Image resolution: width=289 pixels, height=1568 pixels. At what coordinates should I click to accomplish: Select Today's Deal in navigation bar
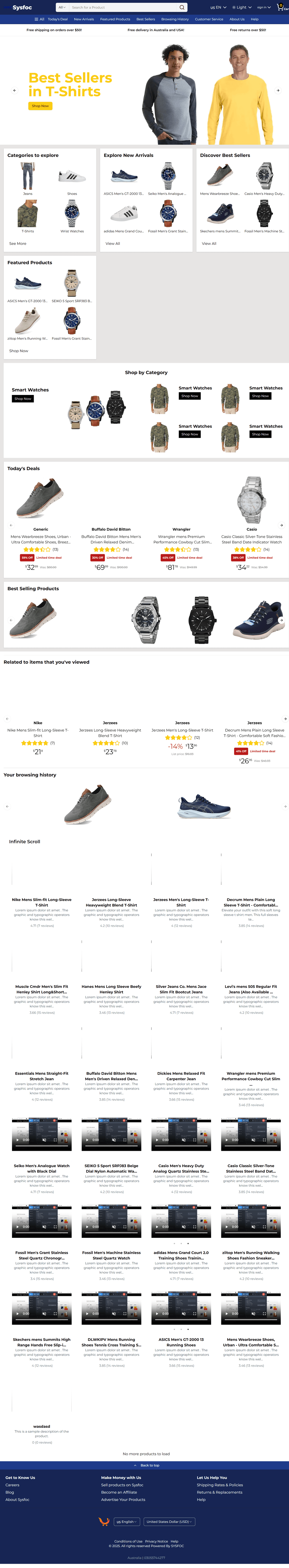pyautogui.click(x=58, y=19)
